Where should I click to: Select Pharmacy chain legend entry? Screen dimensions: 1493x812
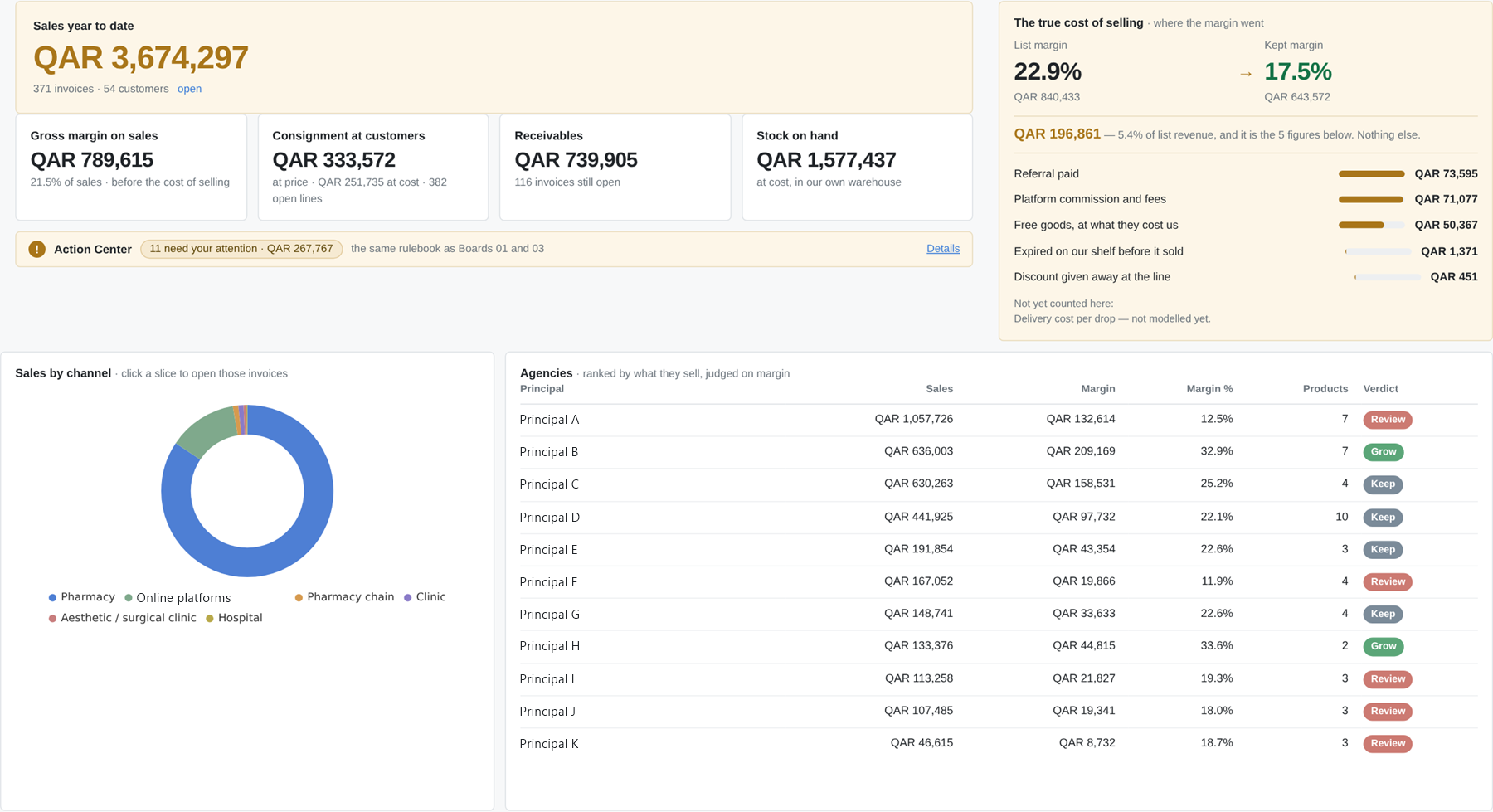tap(344, 597)
